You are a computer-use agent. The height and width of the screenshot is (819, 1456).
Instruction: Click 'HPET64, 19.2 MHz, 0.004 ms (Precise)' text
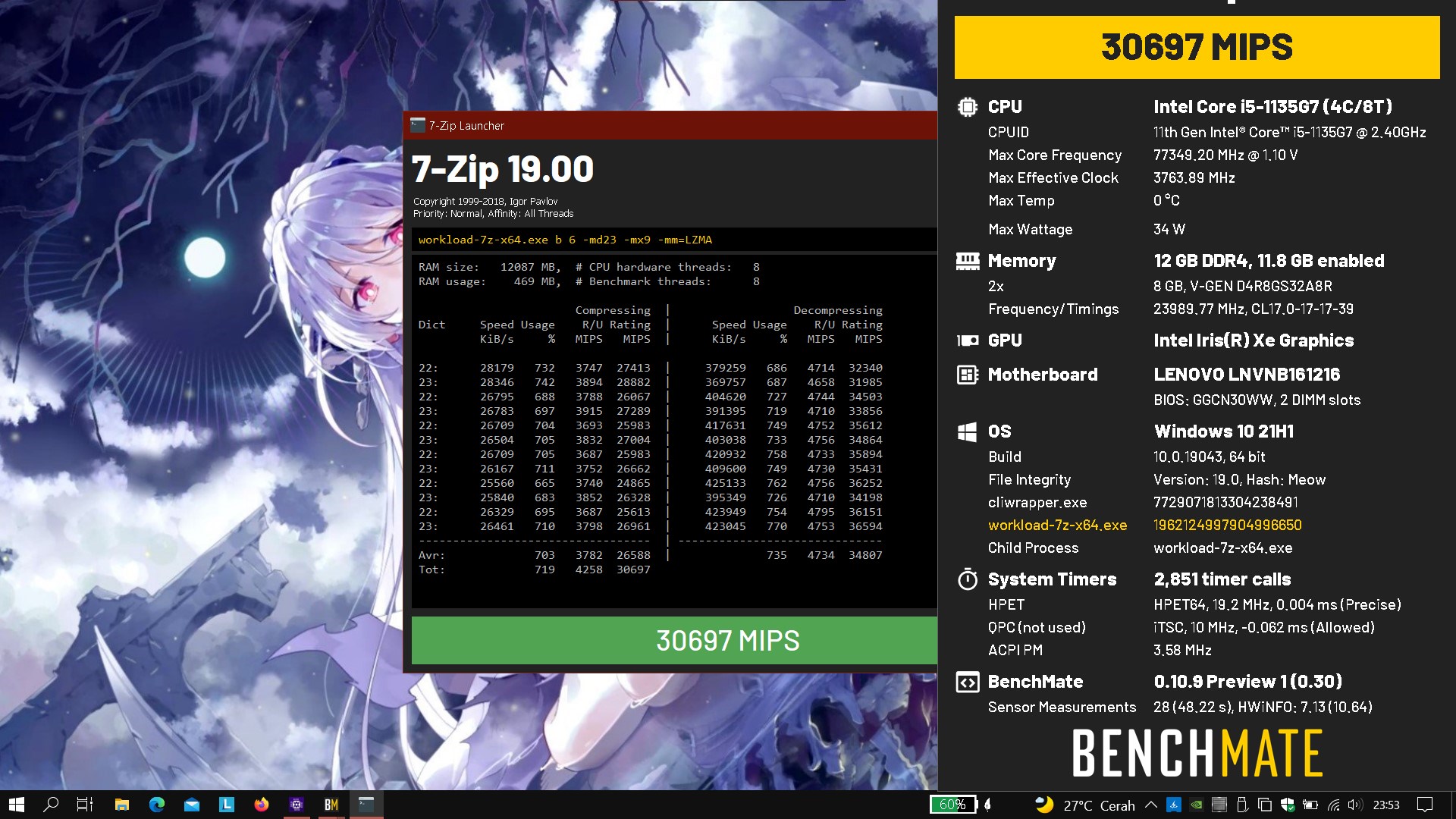tap(1277, 604)
